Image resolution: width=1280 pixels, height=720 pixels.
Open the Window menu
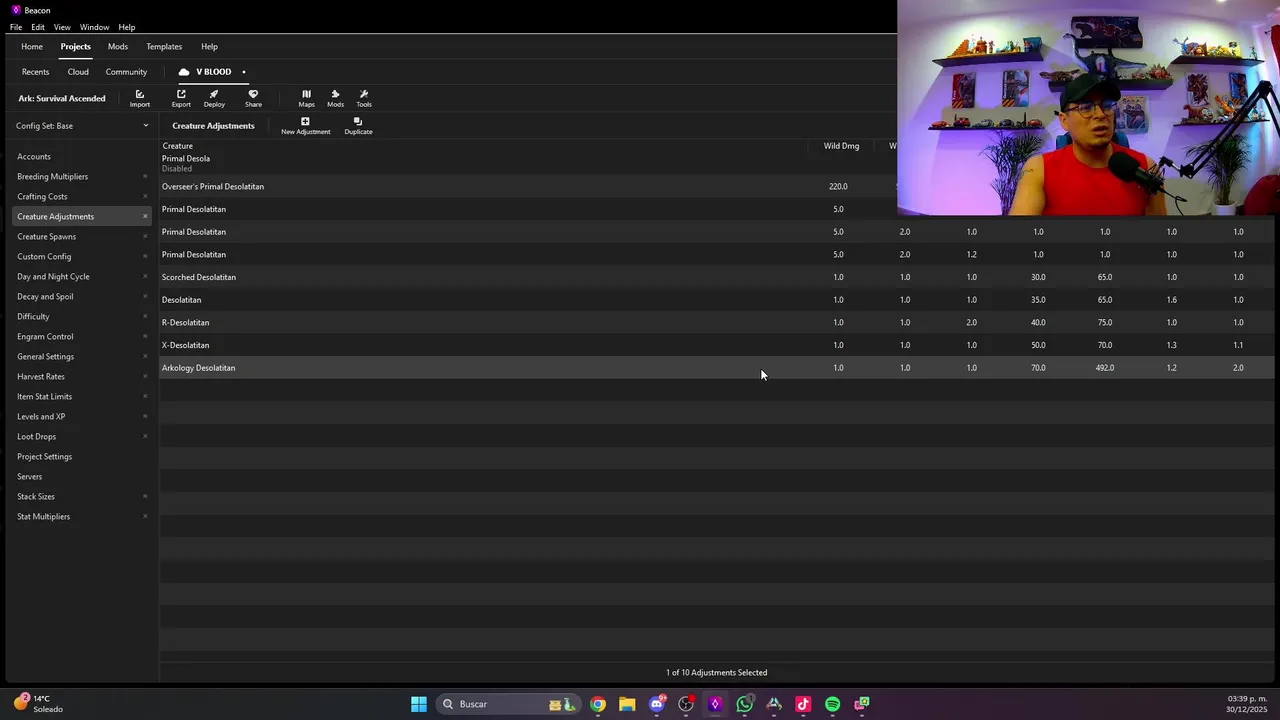[x=94, y=27]
